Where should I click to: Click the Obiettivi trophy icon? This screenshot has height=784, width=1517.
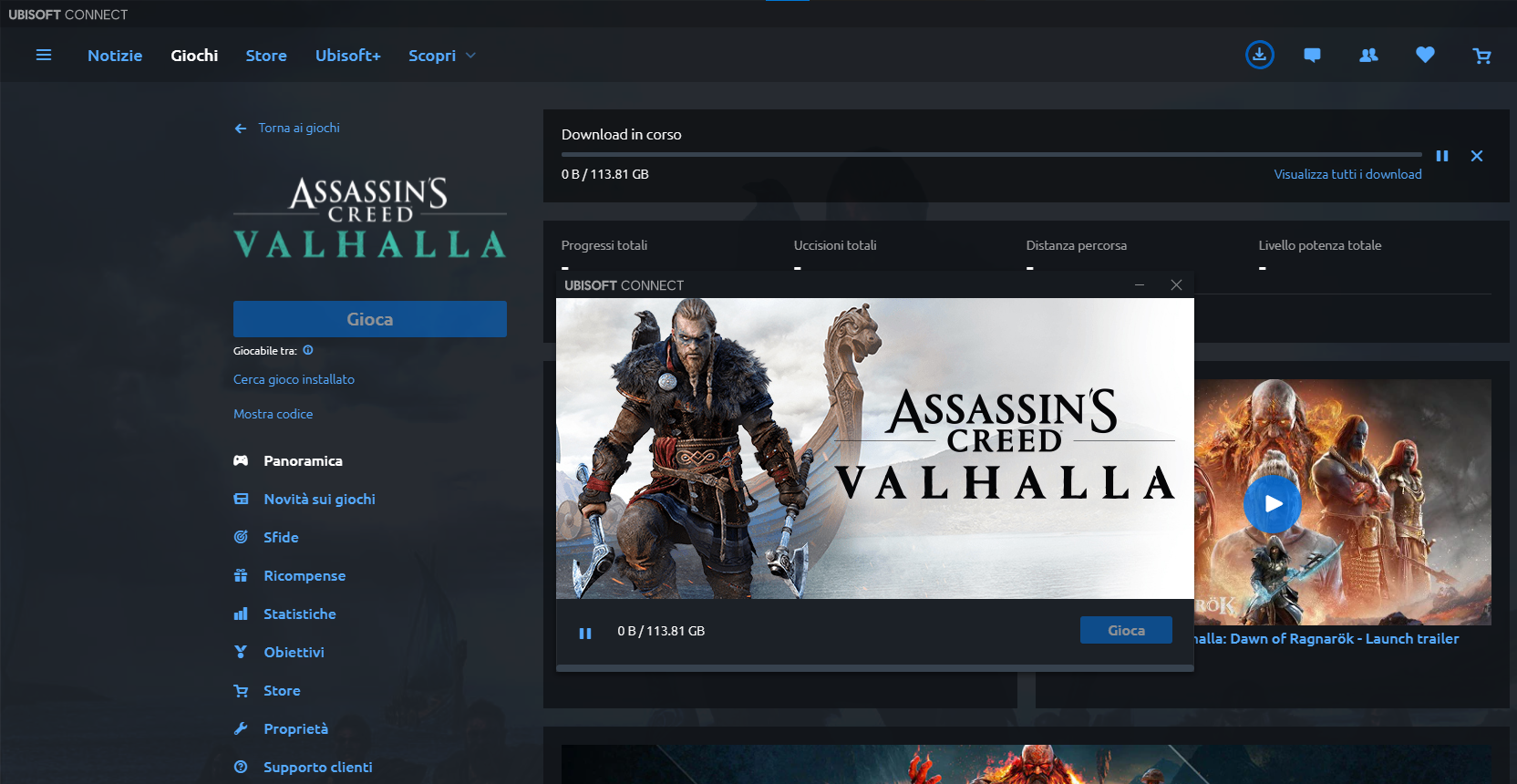coord(241,653)
